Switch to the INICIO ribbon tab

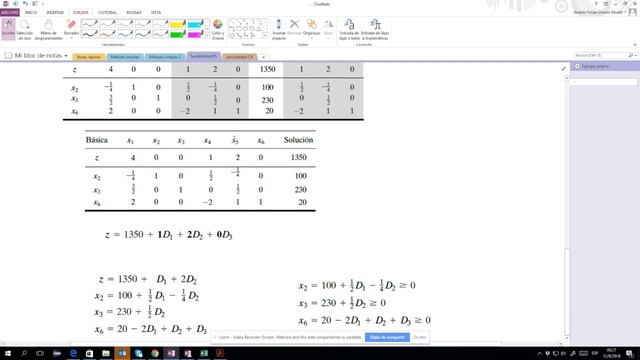click(x=31, y=13)
